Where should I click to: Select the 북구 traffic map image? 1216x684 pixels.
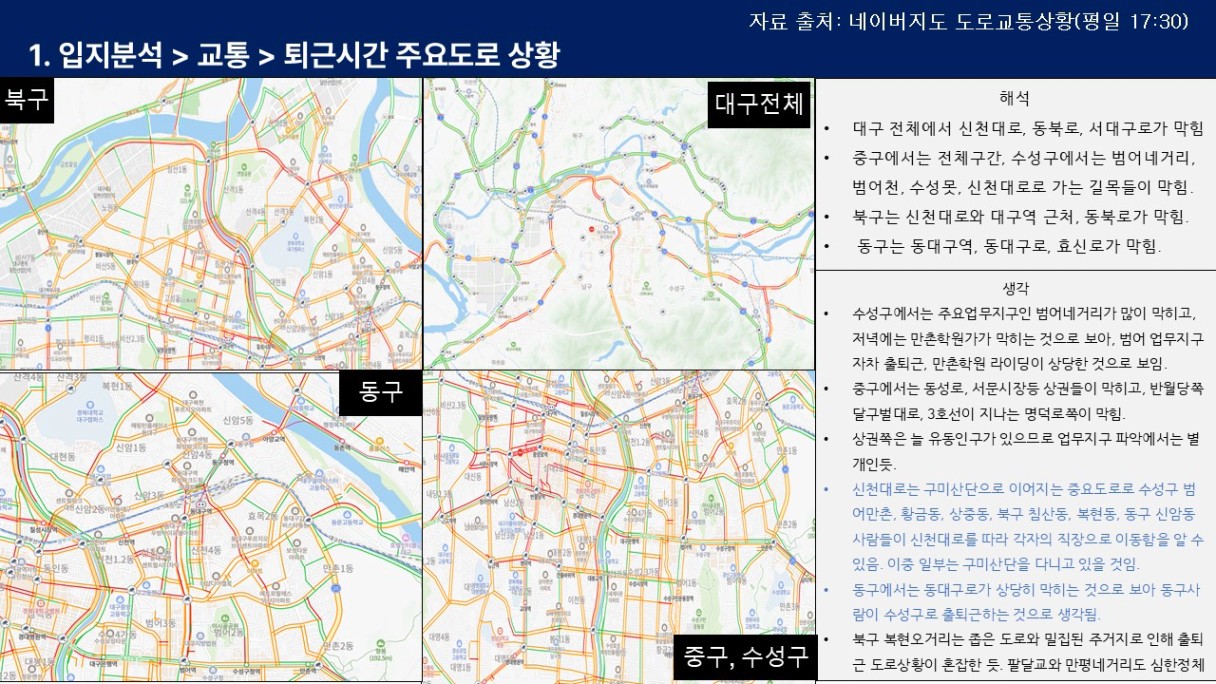pos(211,225)
